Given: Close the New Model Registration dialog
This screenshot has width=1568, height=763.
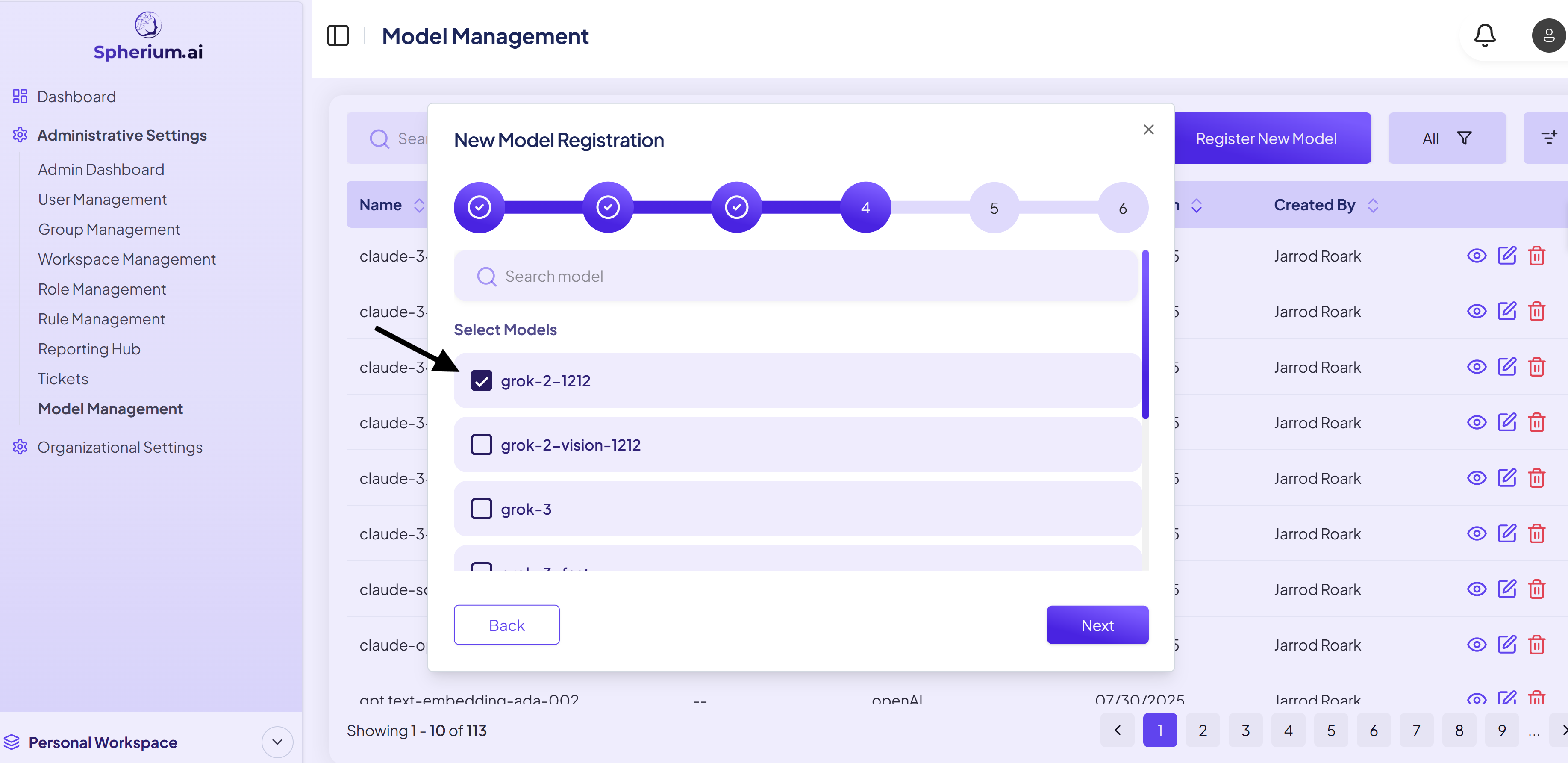Looking at the screenshot, I should (x=1148, y=130).
